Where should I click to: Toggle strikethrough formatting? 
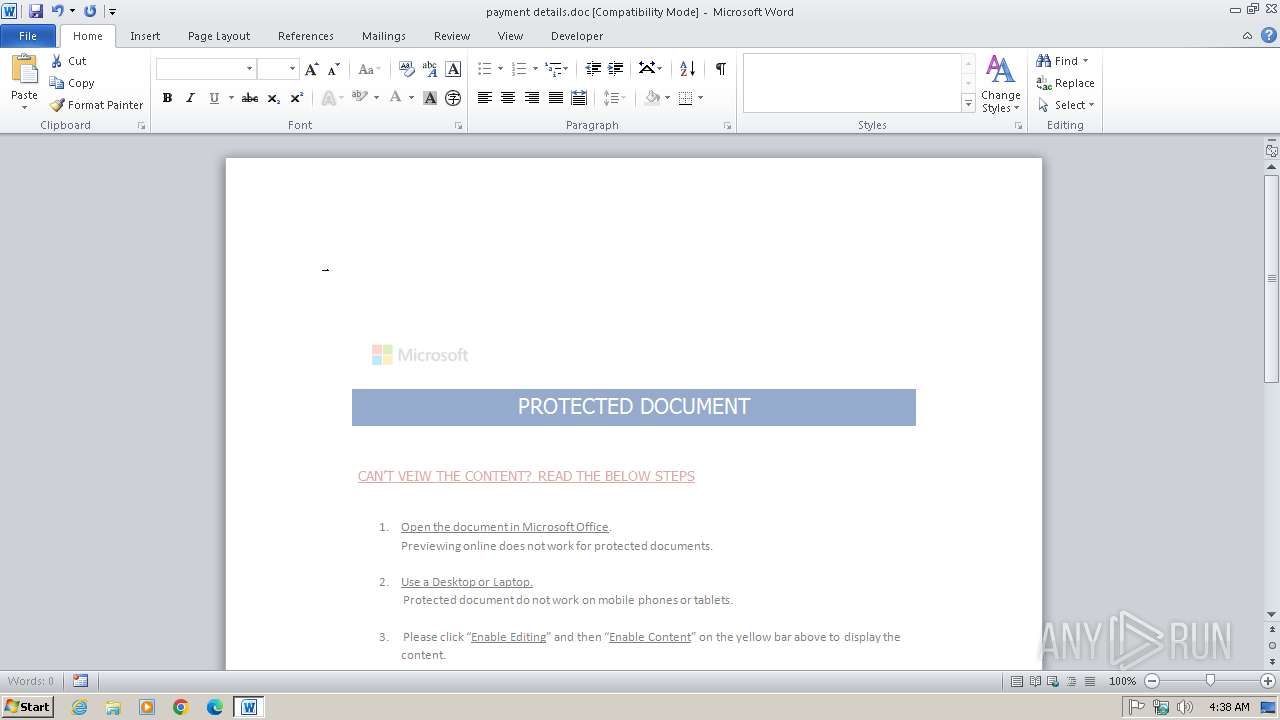click(x=250, y=98)
